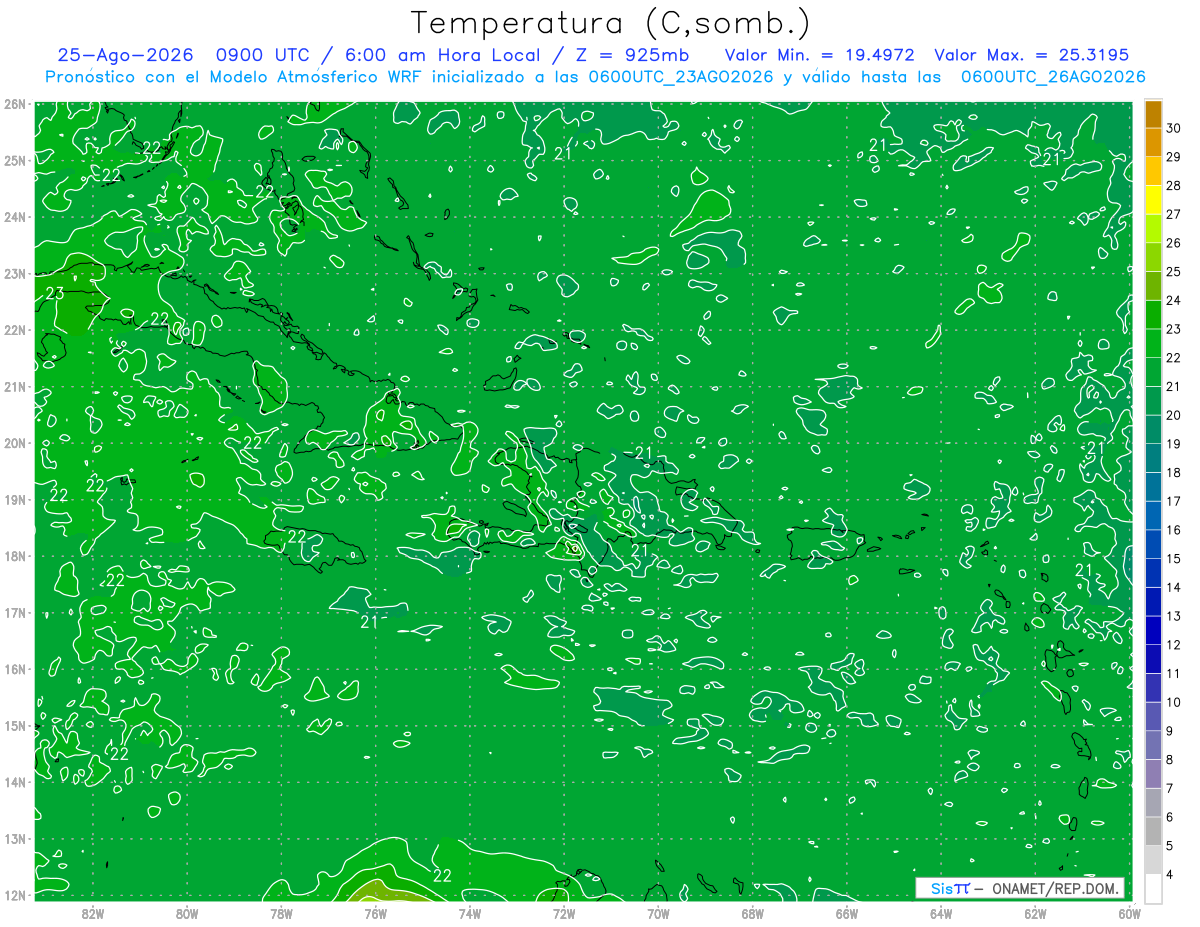
Task: Click the "74W" longitude label
Action: click(469, 913)
